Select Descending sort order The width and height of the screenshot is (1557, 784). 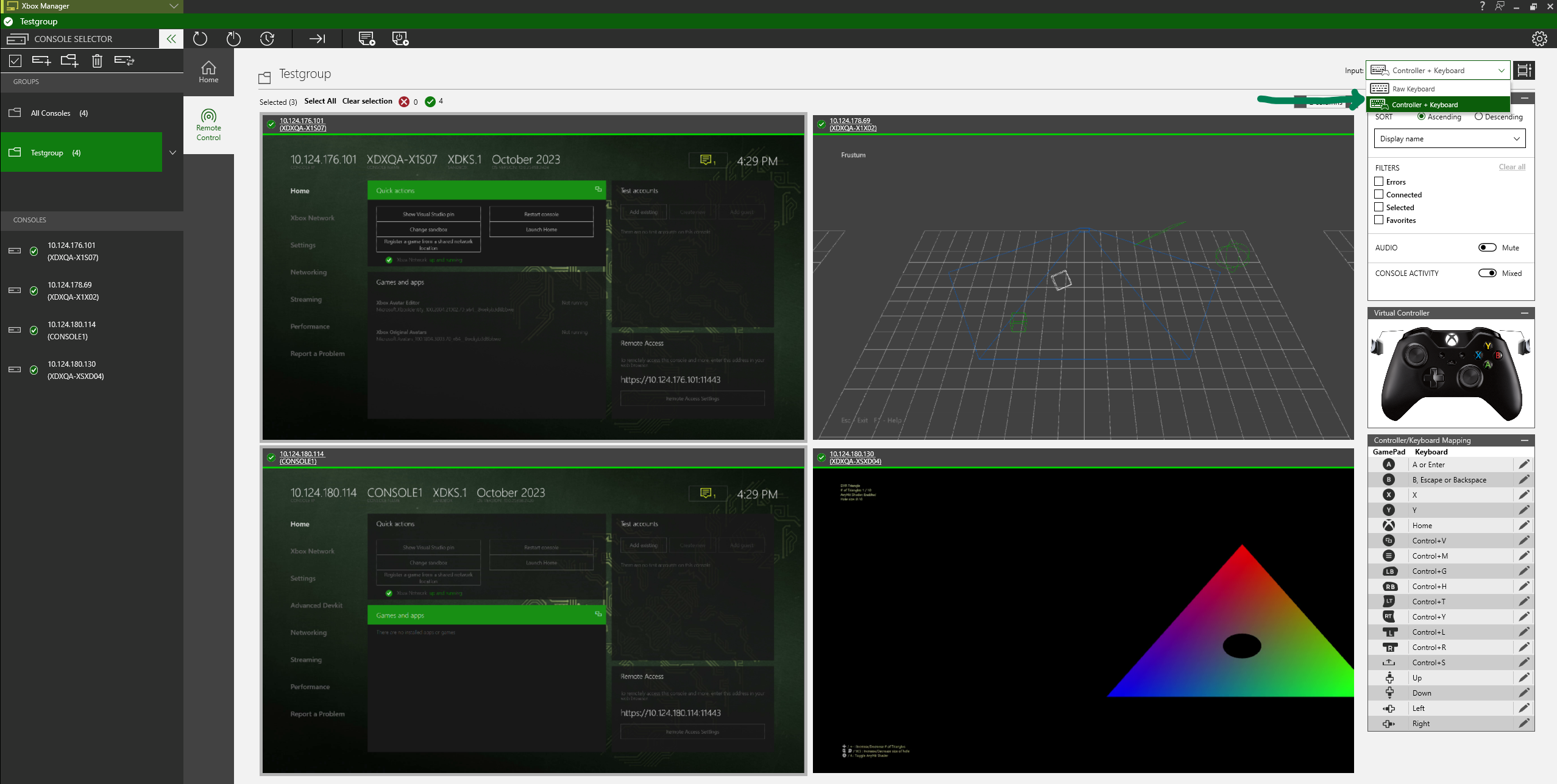[1478, 116]
